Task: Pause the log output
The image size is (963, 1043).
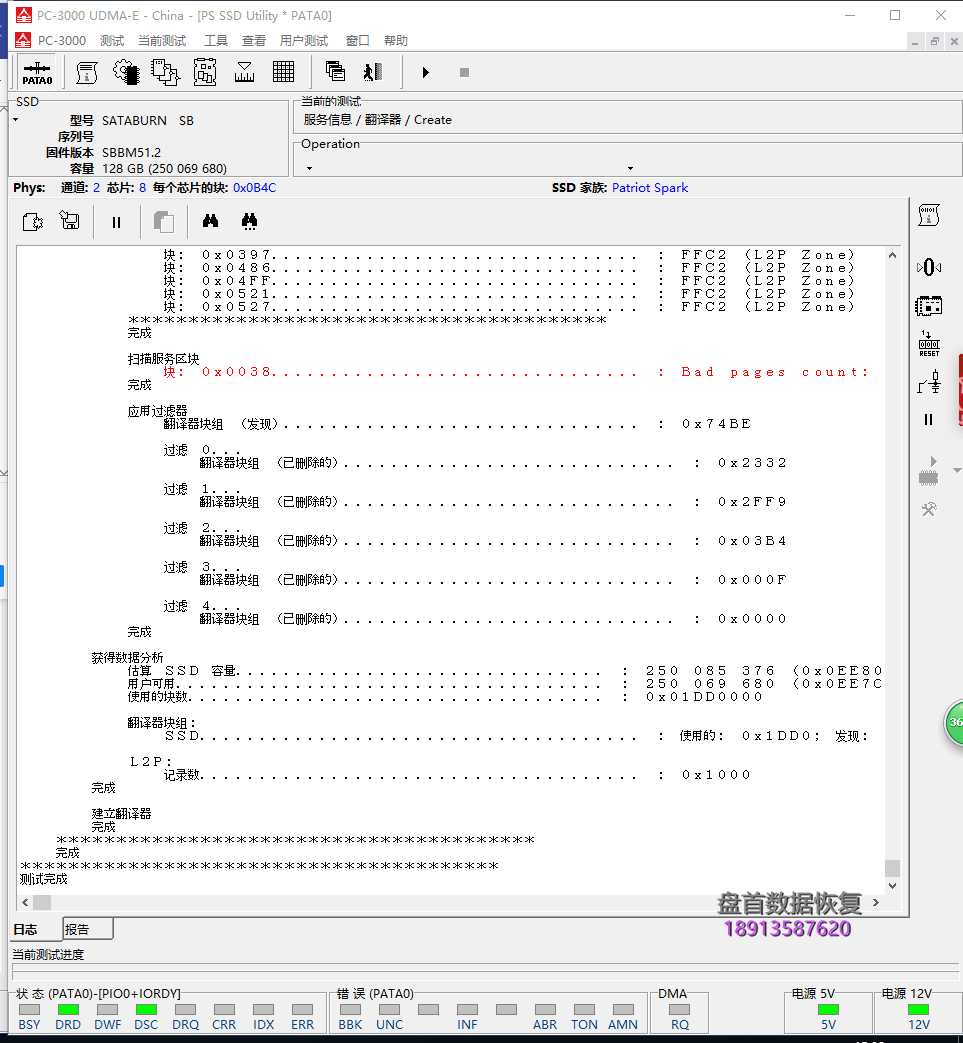Action: coord(116,222)
